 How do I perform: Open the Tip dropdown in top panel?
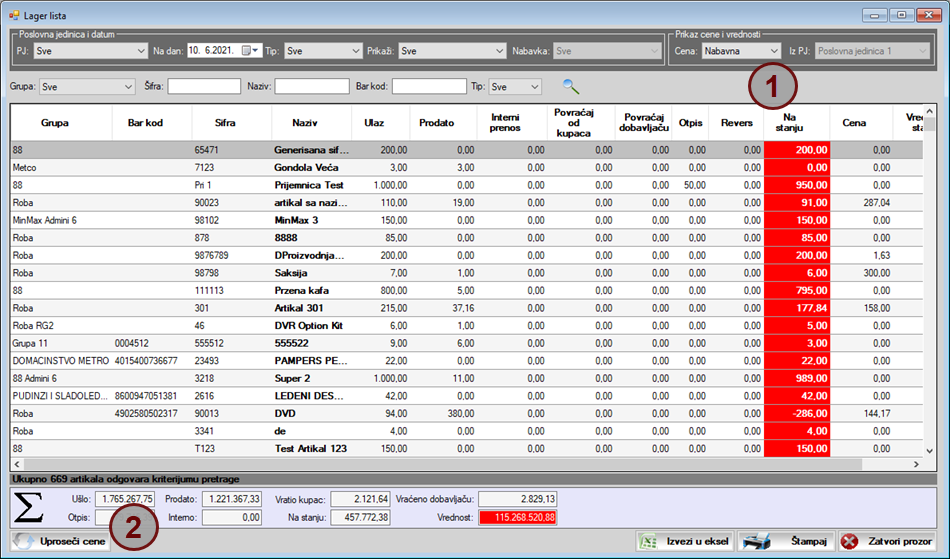coord(324,51)
